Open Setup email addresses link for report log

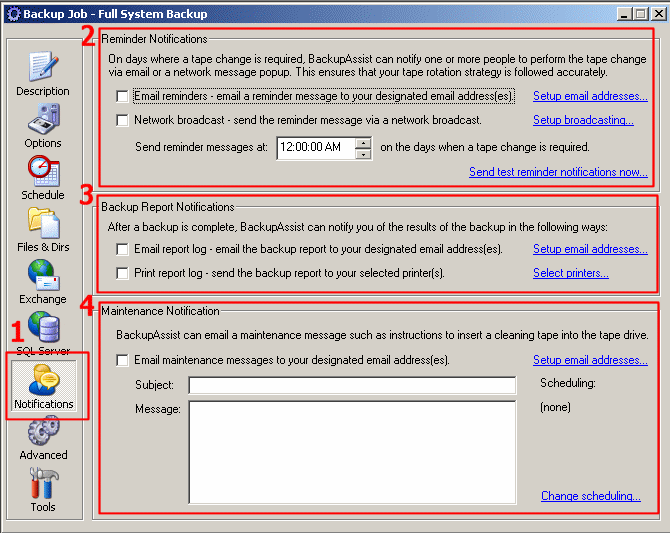pos(590,249)
